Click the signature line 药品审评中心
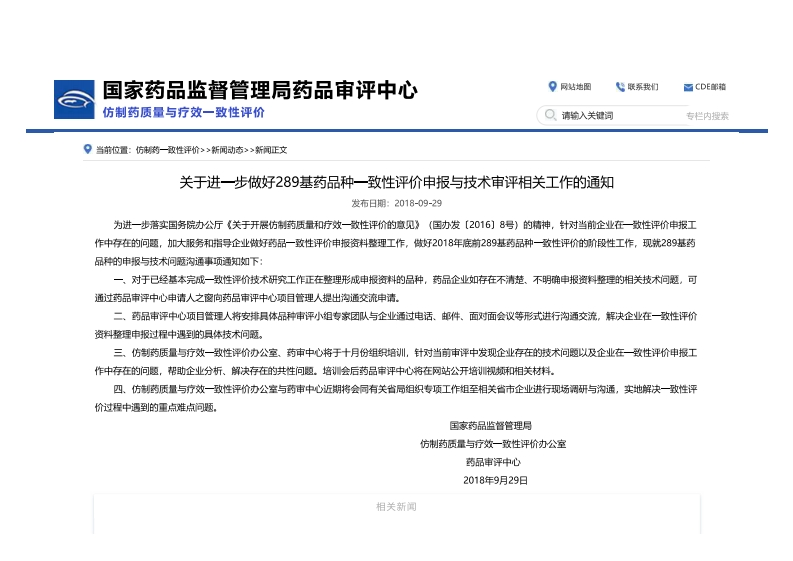793x561 pixels. click(493, 462)
